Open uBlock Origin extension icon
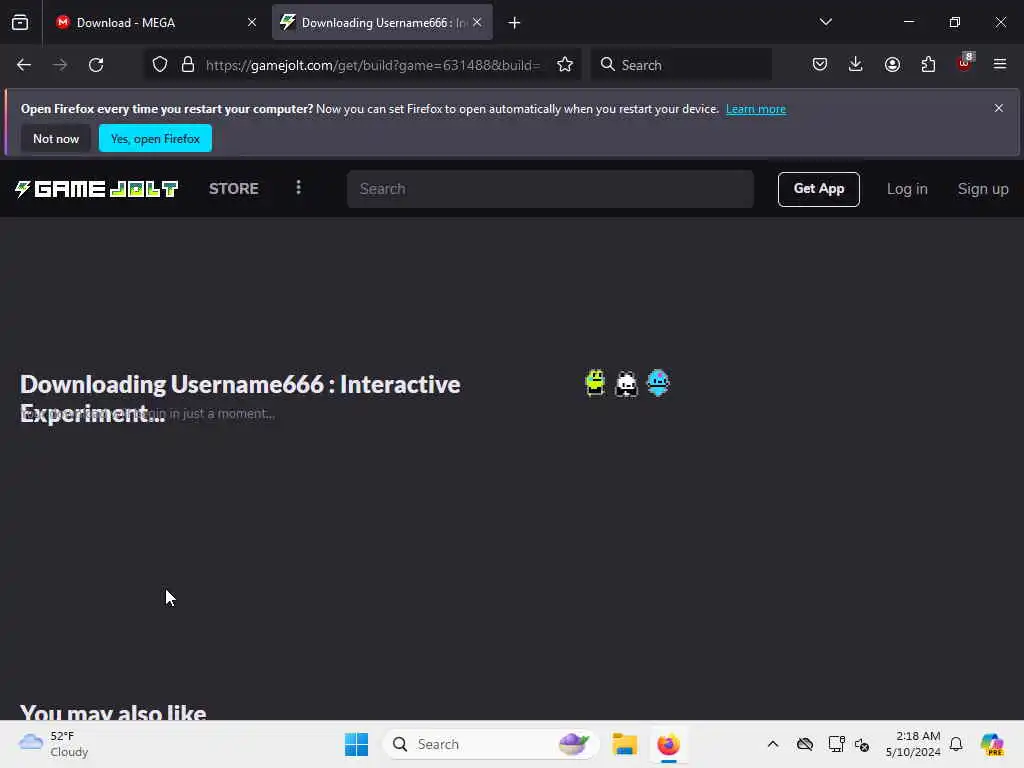Screen dimensions: 1024x768 (965, 63)
